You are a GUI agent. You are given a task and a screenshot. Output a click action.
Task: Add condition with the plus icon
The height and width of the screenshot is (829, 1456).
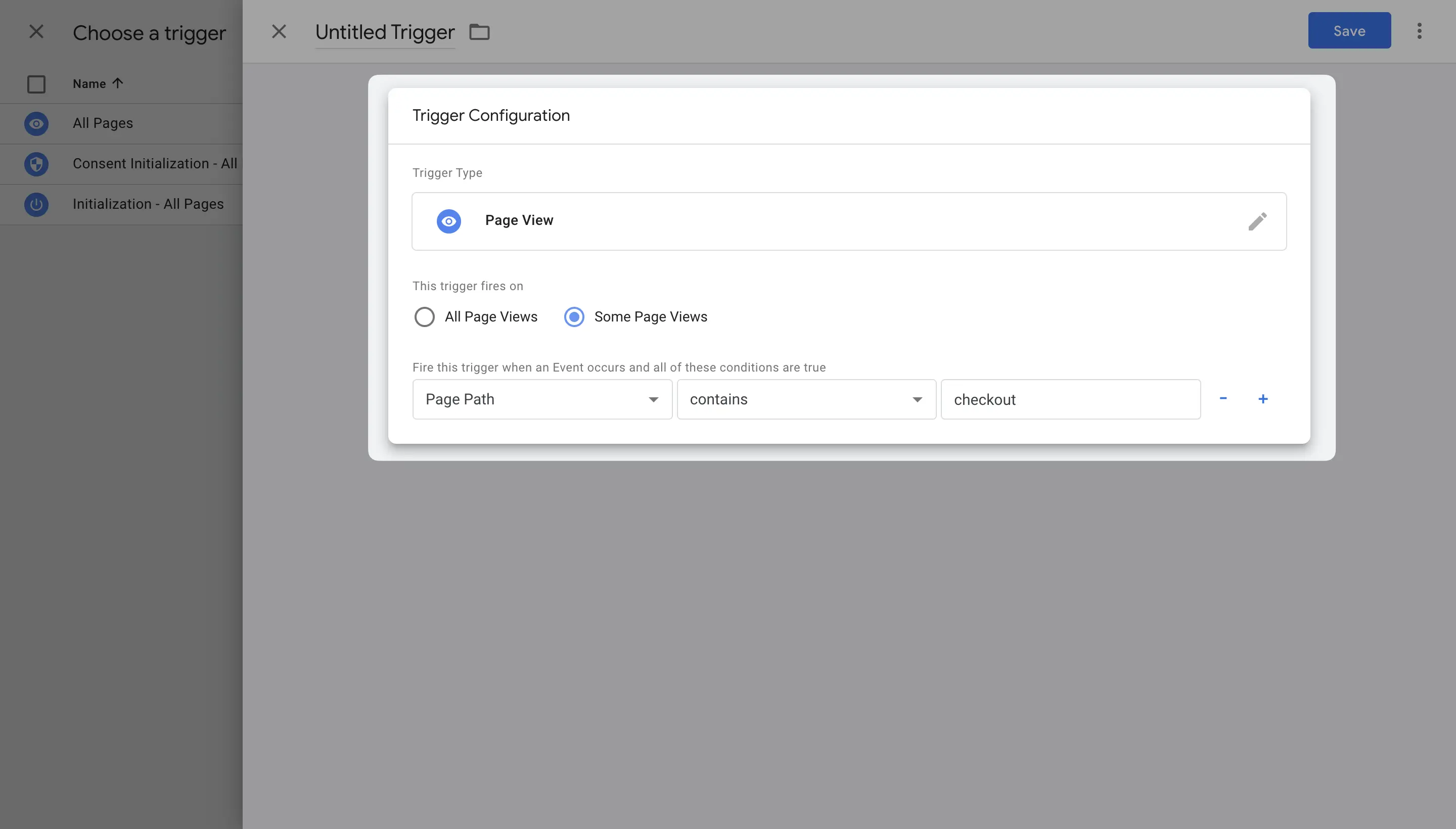pyautogui.click(x=1263, y=398)
